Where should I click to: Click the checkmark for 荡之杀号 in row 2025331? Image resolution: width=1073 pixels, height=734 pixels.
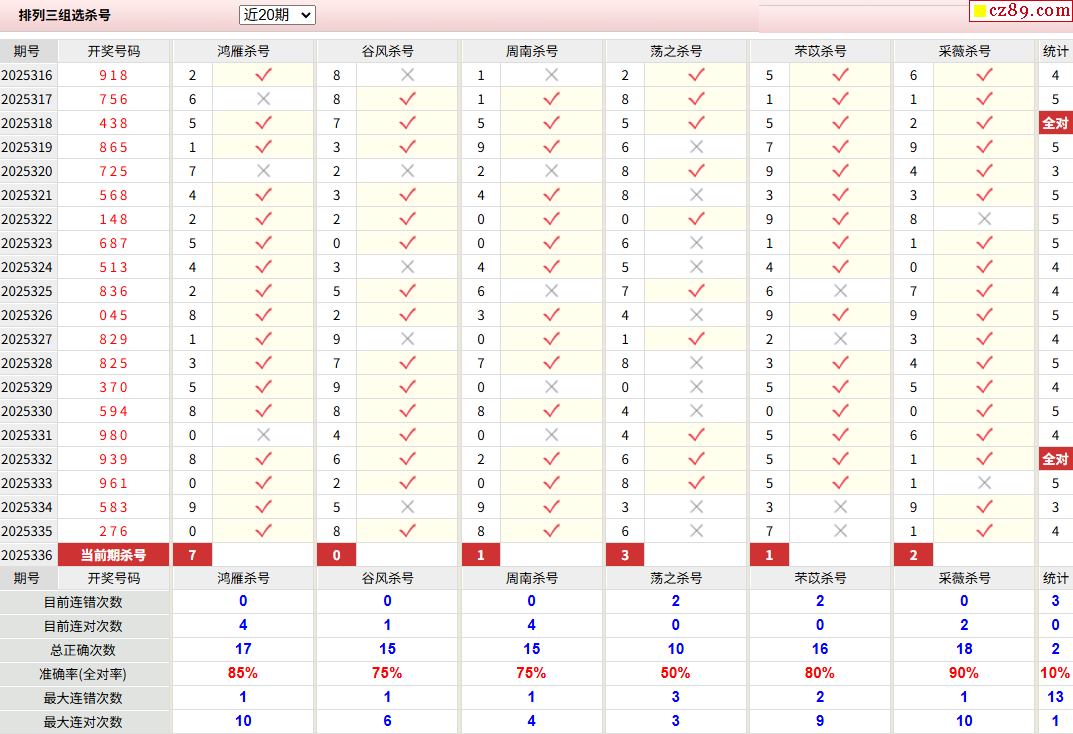click(696, 435)
